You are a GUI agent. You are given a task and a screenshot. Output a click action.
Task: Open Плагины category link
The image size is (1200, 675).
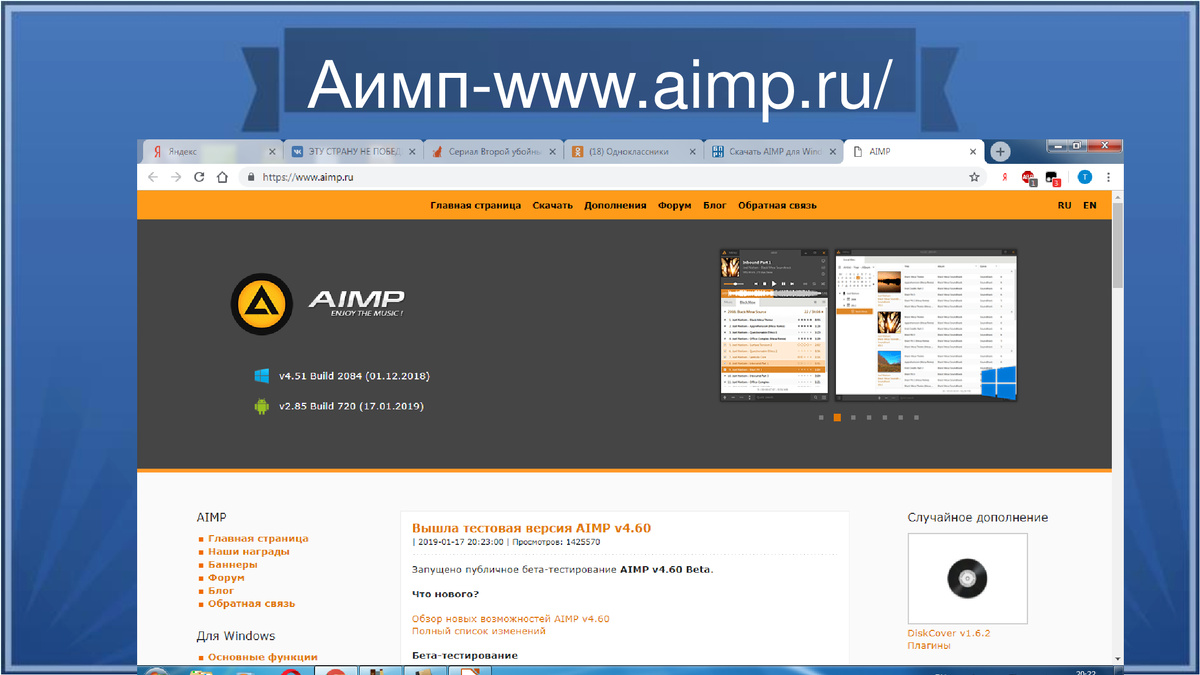click(x=929, y=646)
